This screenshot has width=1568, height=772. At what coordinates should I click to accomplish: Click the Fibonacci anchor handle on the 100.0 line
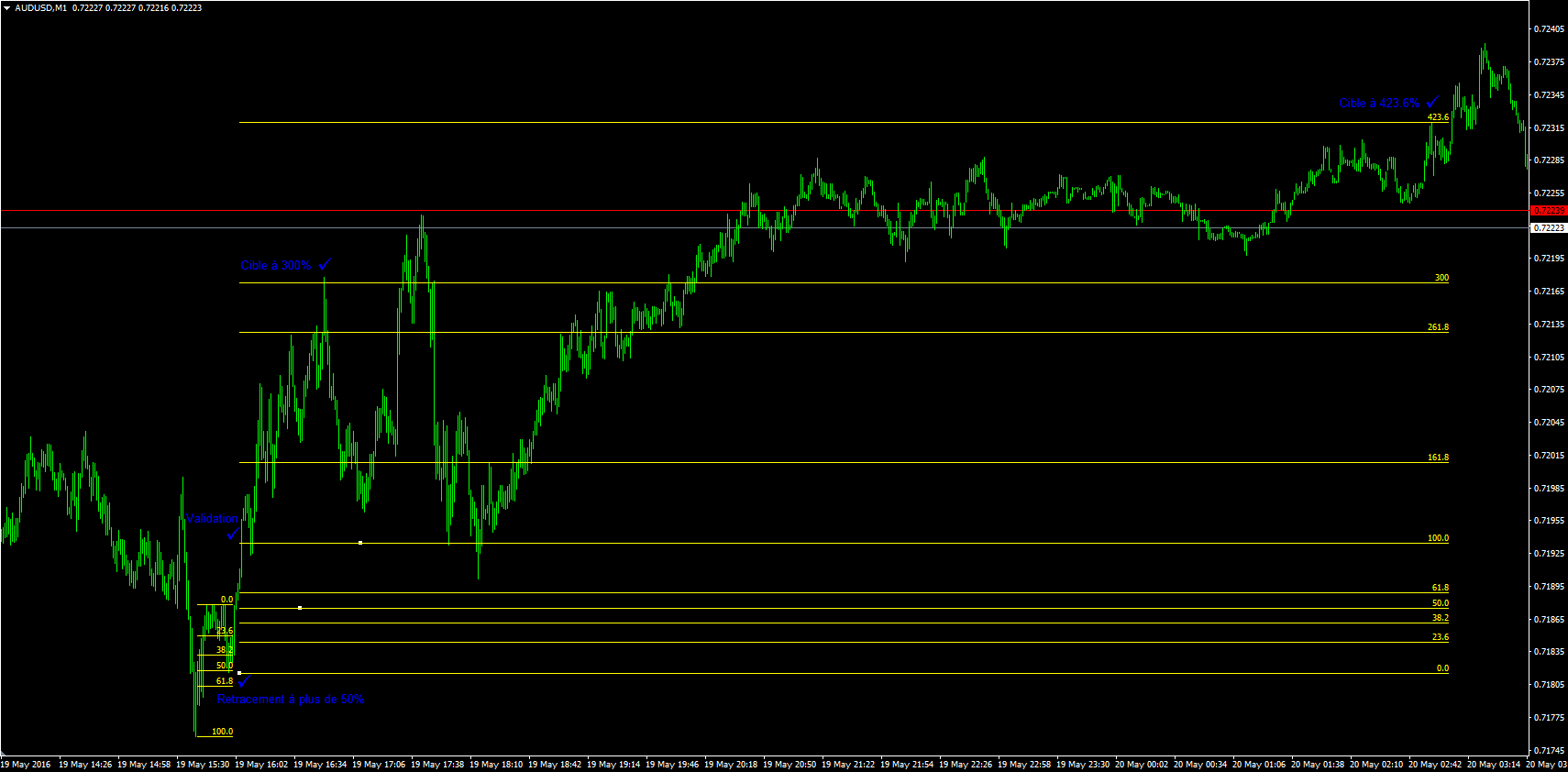[360, 543]
